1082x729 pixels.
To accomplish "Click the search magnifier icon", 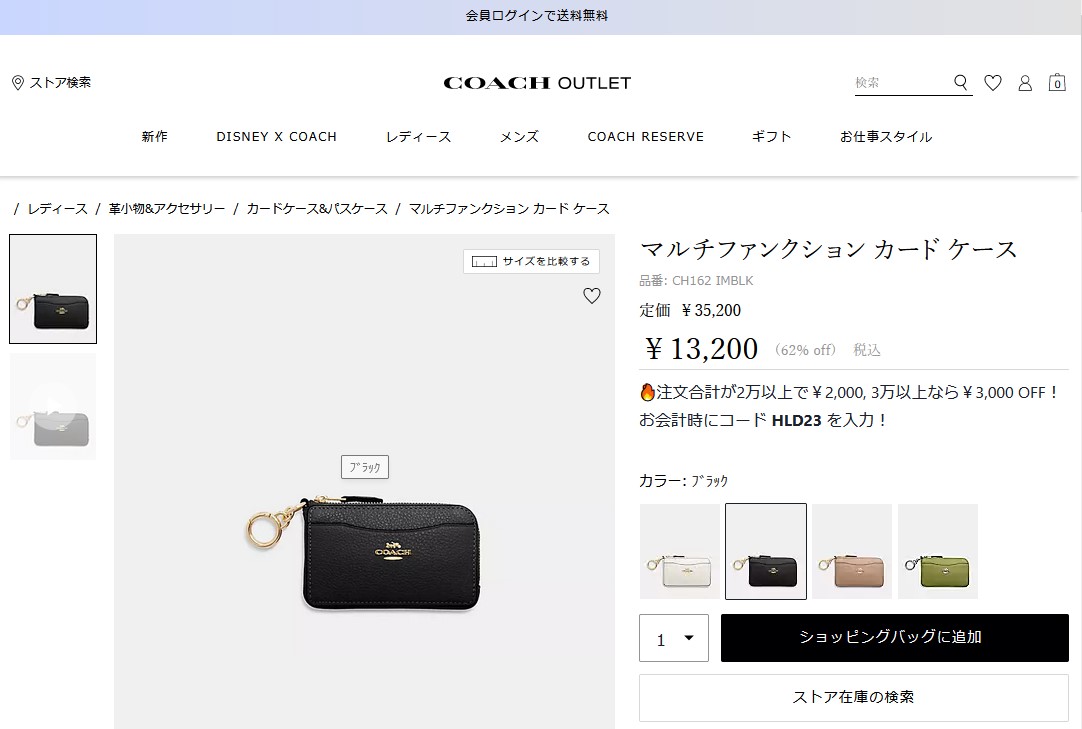I will [x=961, y=83].
